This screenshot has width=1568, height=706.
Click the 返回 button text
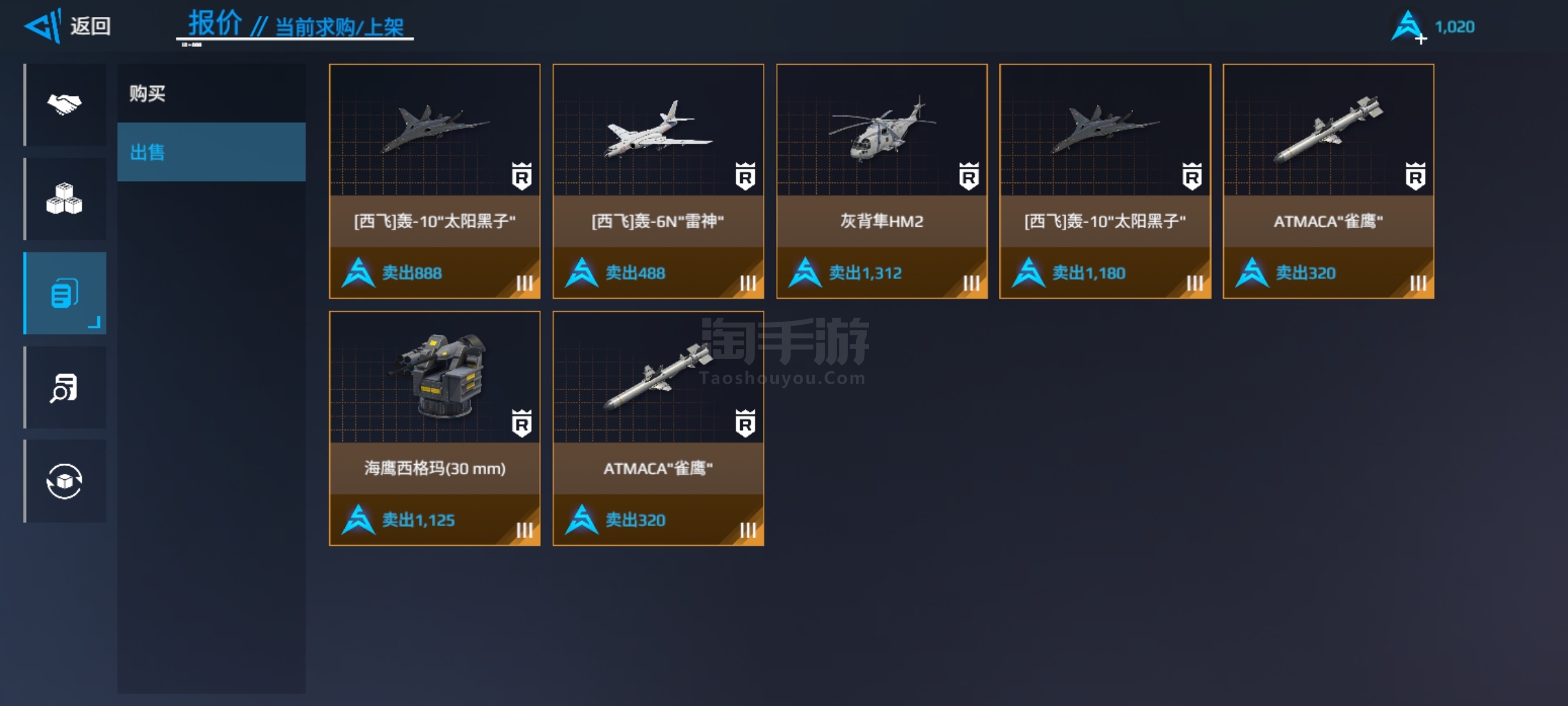90,26
